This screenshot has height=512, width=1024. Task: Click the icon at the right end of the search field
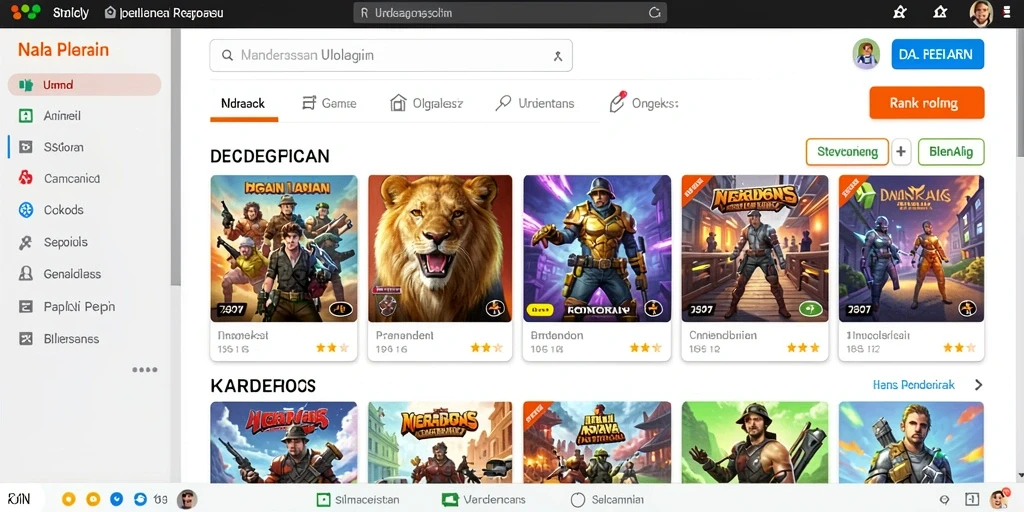(558, 56)
